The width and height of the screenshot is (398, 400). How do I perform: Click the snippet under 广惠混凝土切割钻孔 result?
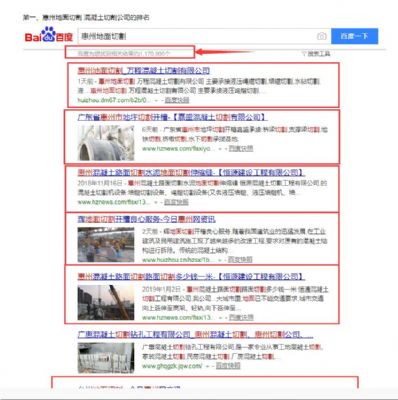(x=232, y=352)
